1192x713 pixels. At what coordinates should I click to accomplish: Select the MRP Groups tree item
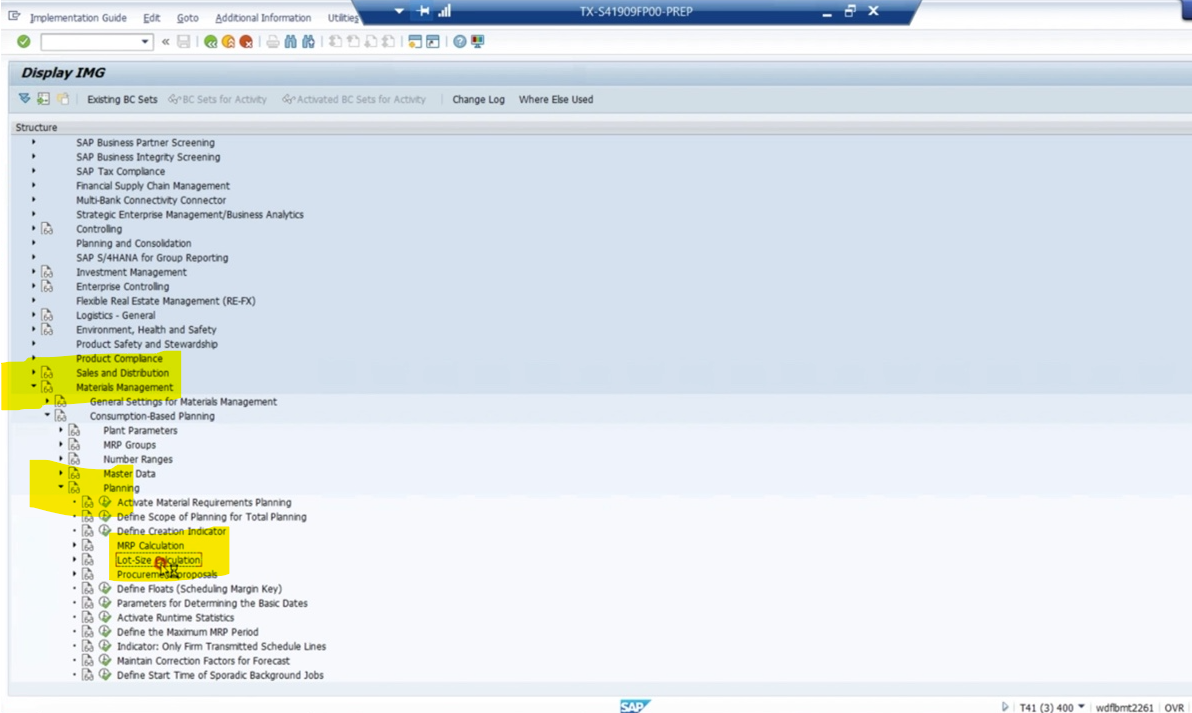129,445
